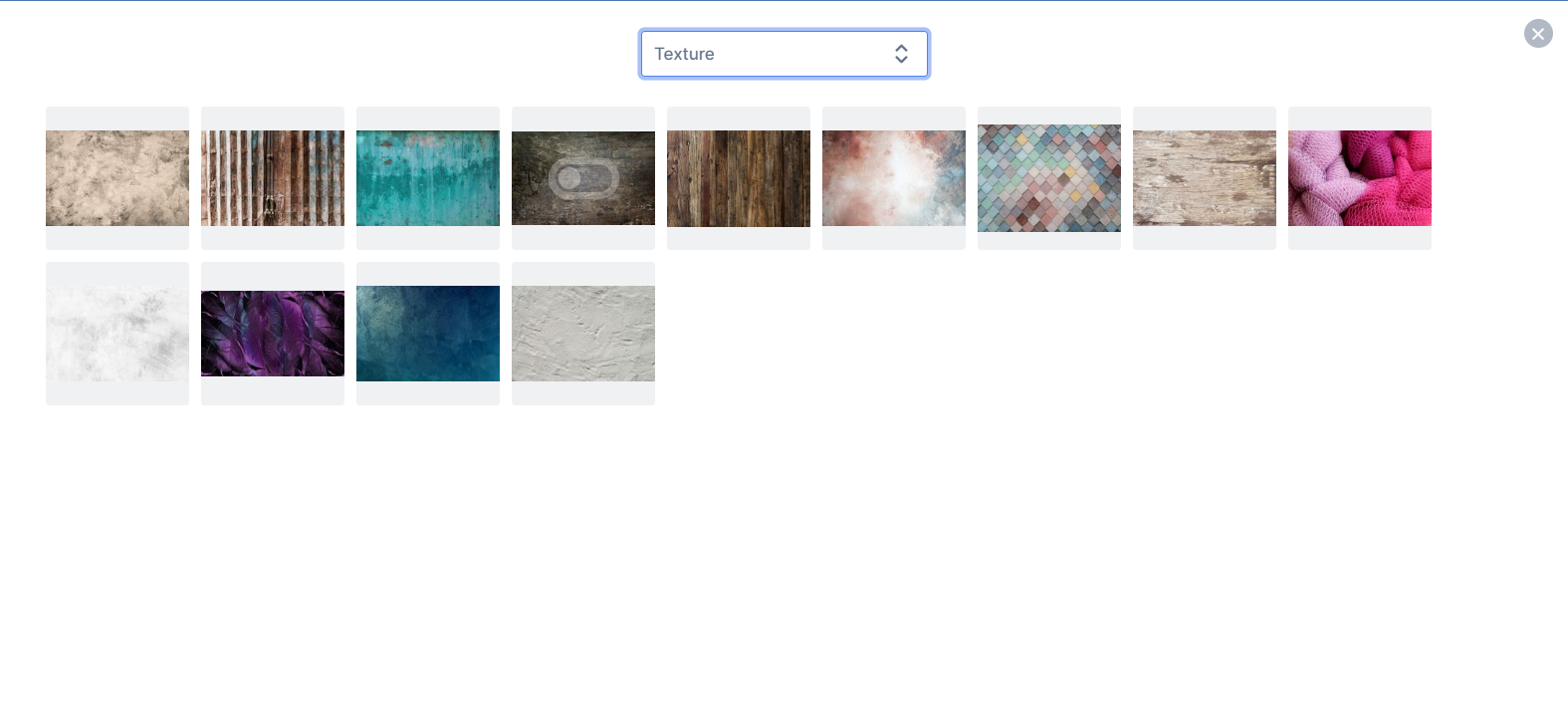Select the weathered light wood texture
Image resolution: width=1568 pixels, height=714 pixels.
(1205, 178)
